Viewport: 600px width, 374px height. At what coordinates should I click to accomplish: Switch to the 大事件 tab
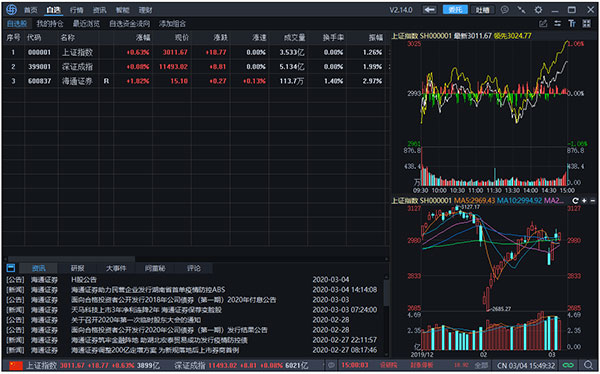pyautogui.click(x=116, y=268)
